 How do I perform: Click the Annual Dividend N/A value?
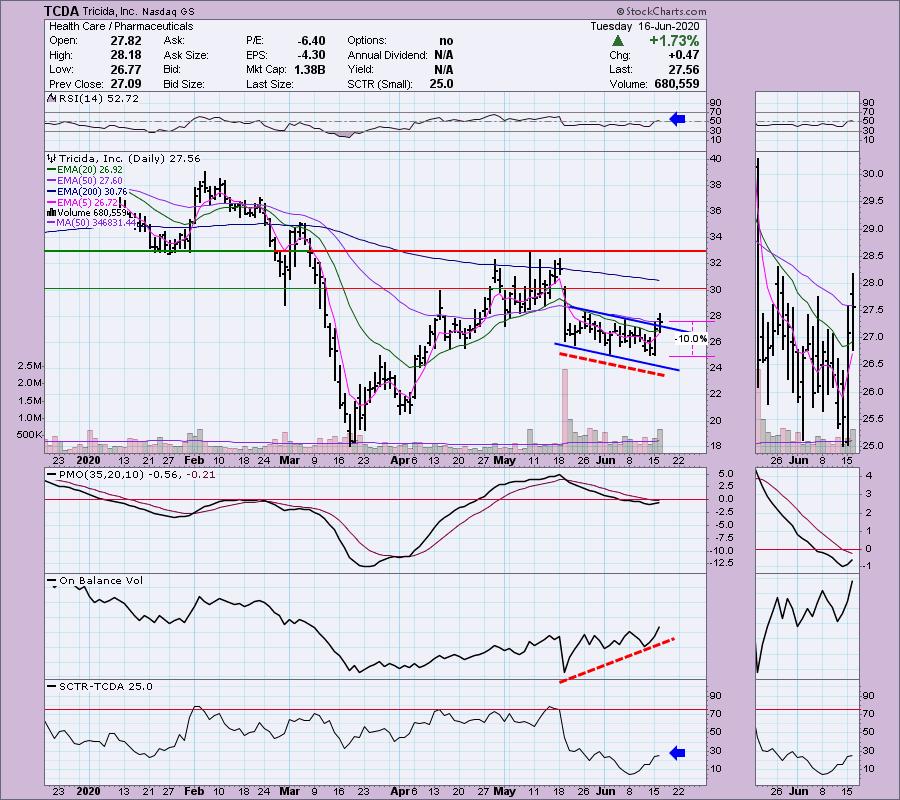444,55
